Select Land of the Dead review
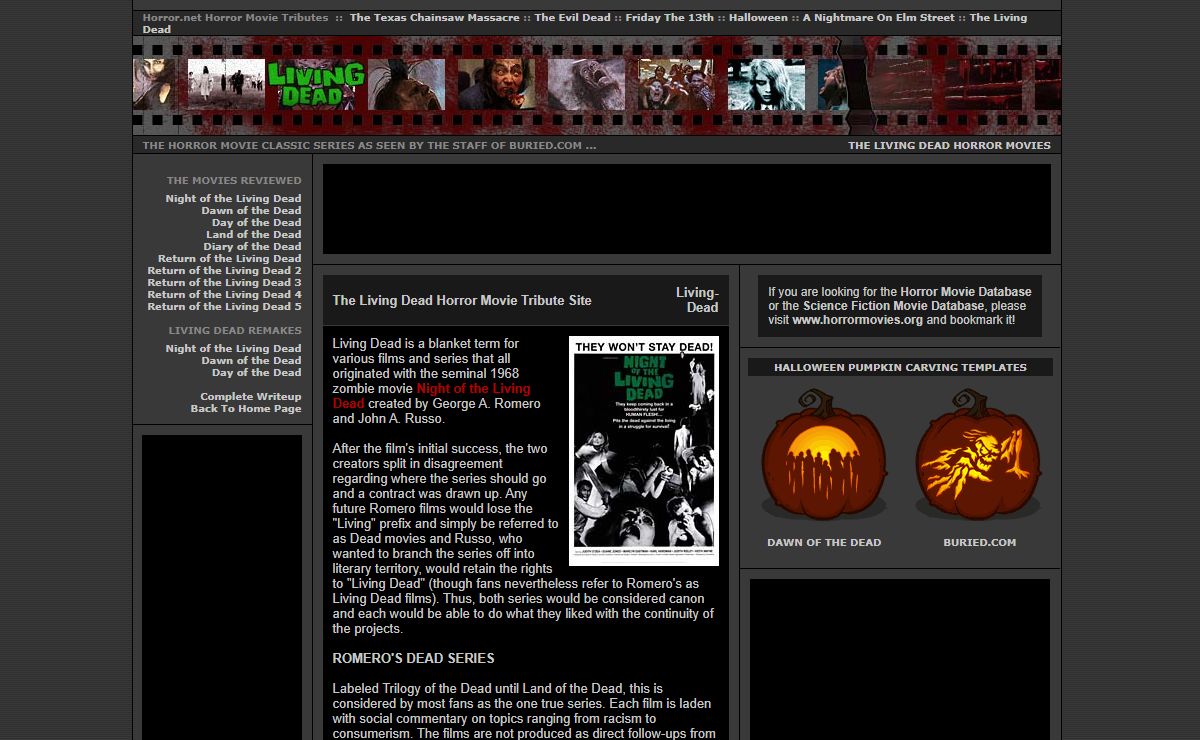 (x=253, y=235)
